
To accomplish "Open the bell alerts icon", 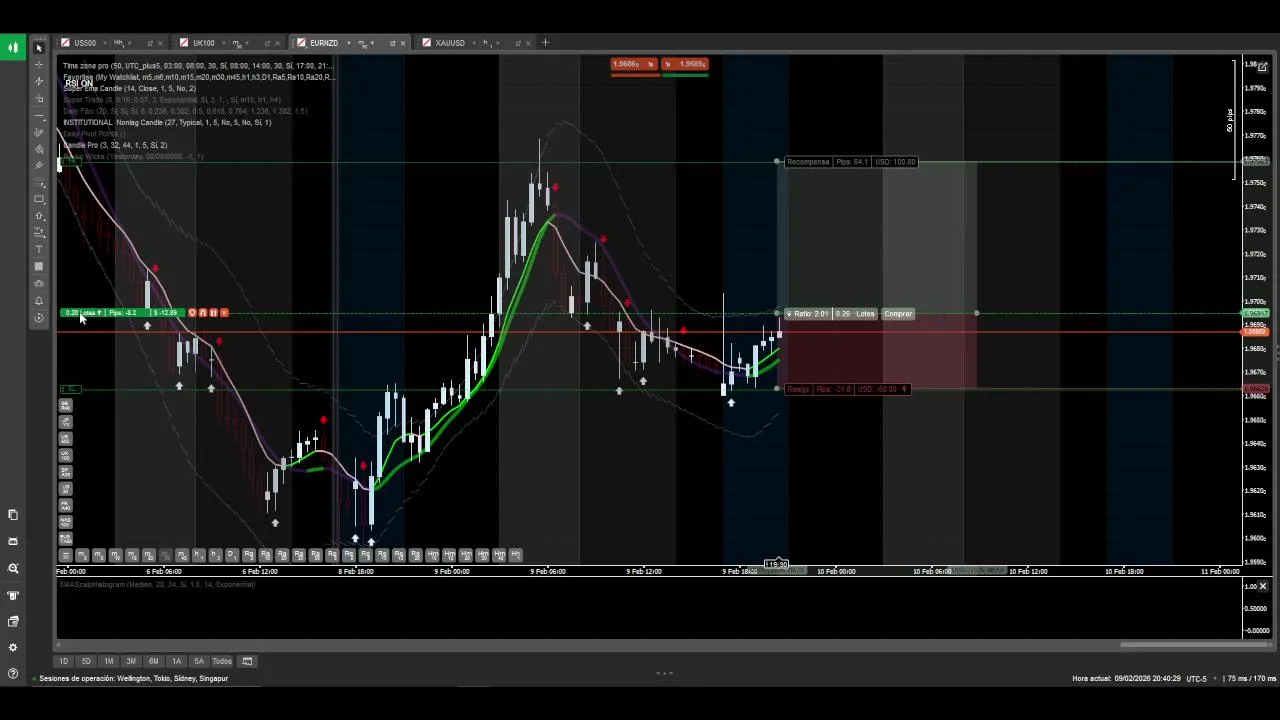I will [x=39, y=300].
